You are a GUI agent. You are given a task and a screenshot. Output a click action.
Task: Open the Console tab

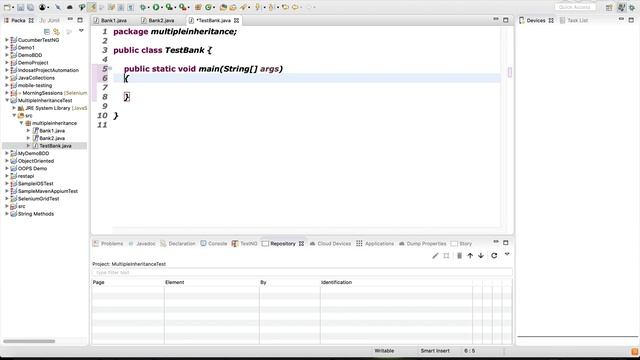(x=213, y=244)
